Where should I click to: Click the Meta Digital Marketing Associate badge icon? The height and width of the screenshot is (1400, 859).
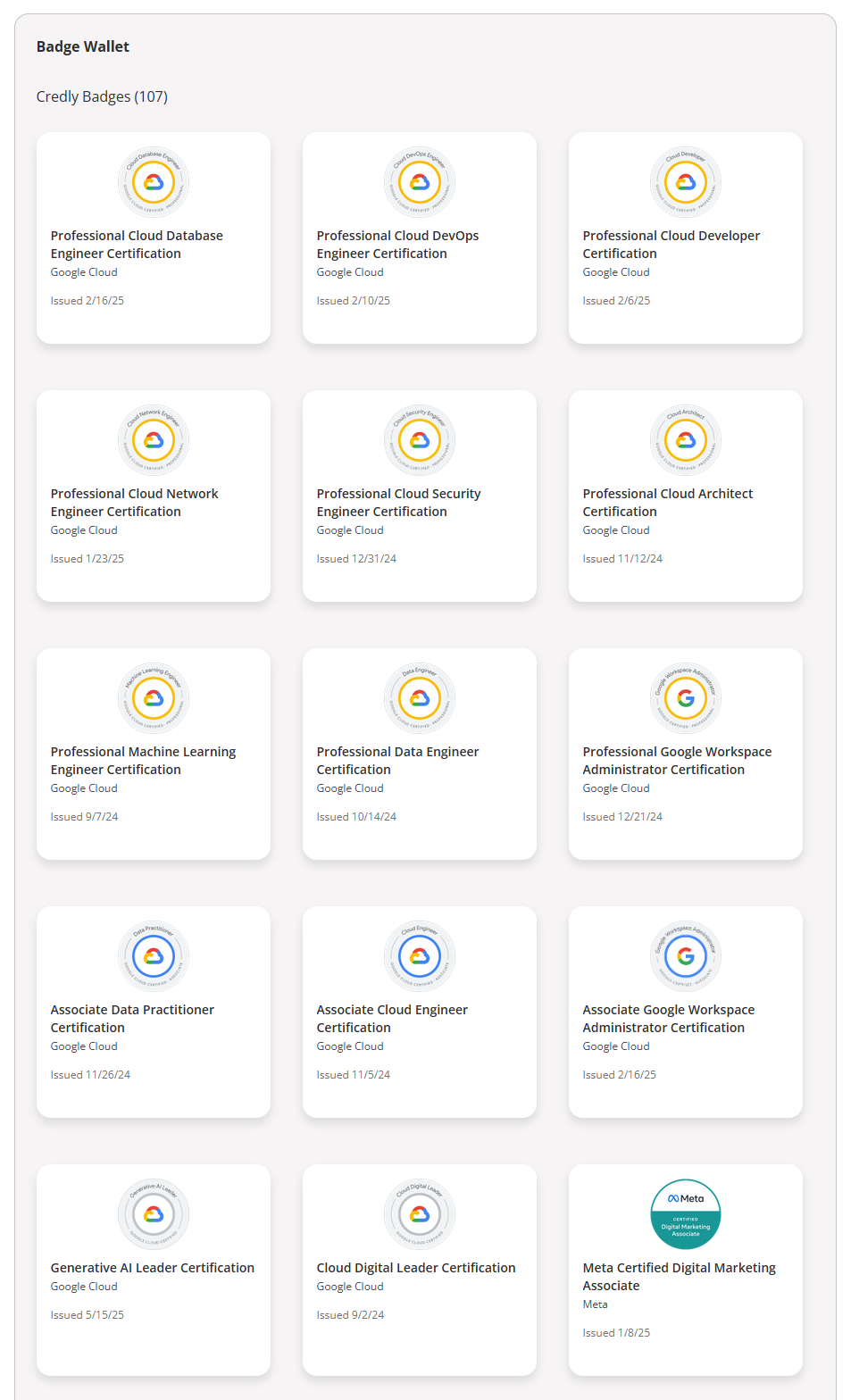point(686,1214)
